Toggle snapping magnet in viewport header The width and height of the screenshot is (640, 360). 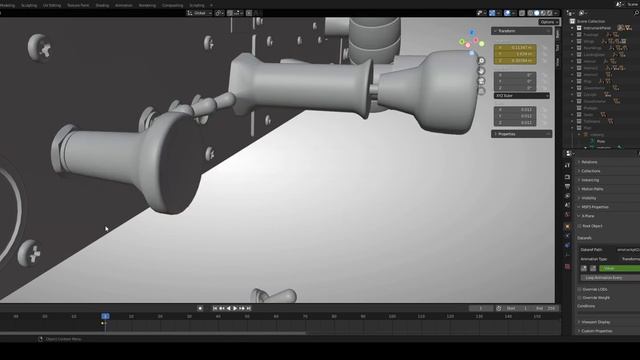[230, 13]
